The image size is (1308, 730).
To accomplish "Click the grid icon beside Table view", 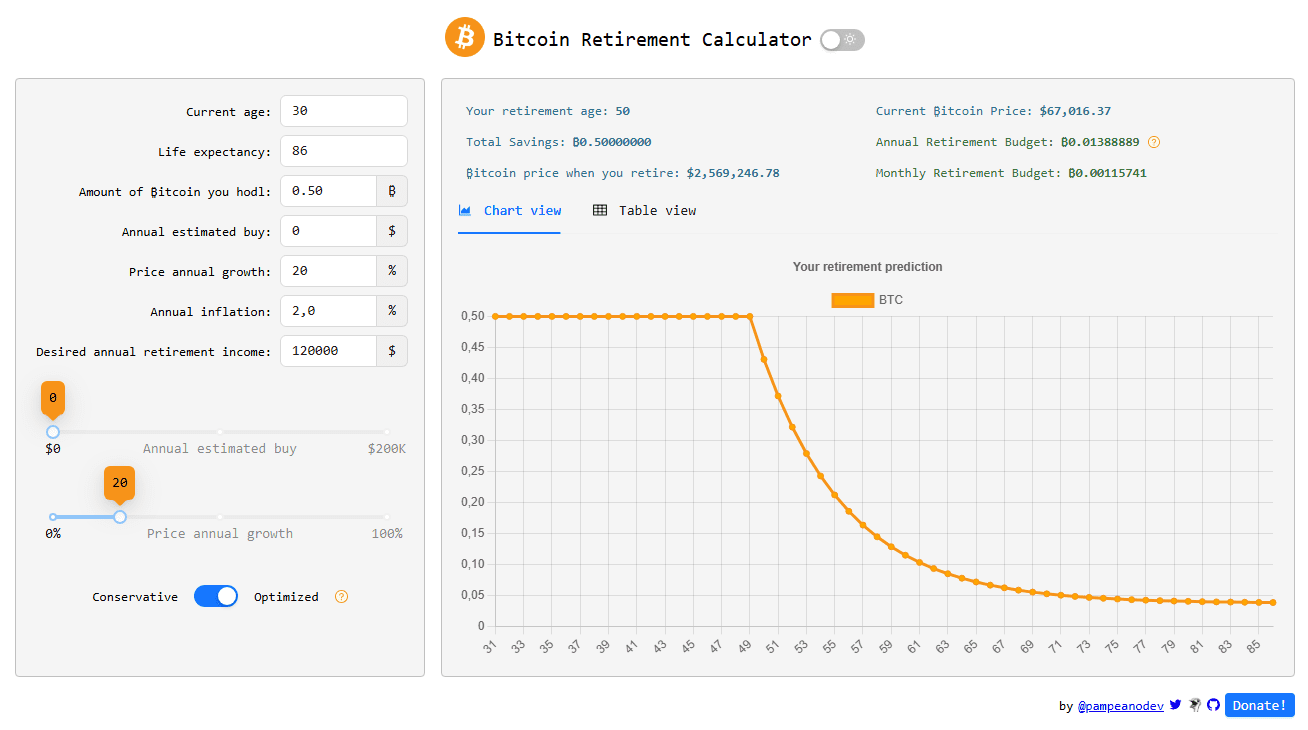I will click(x=600, y=210).
